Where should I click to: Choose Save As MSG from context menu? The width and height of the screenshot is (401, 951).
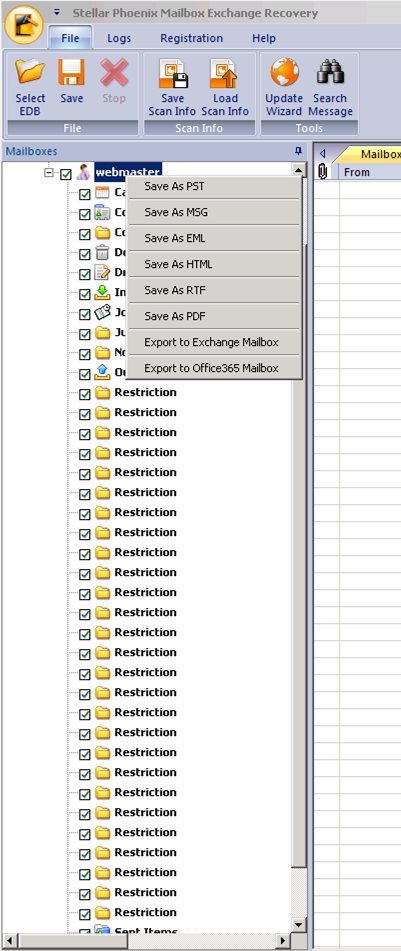(214, 212)
